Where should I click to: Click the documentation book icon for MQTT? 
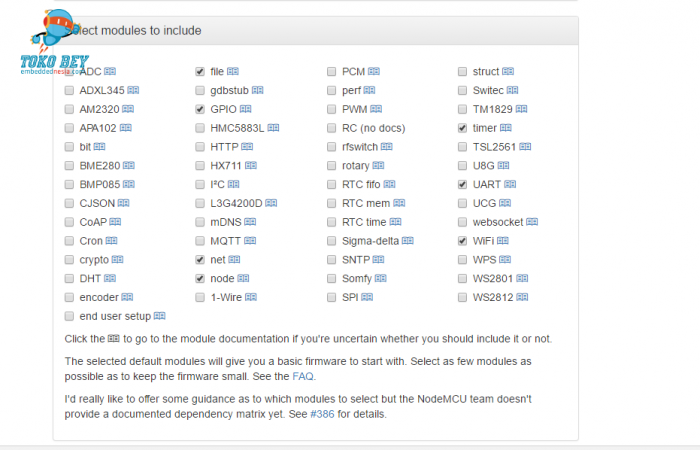250,241
